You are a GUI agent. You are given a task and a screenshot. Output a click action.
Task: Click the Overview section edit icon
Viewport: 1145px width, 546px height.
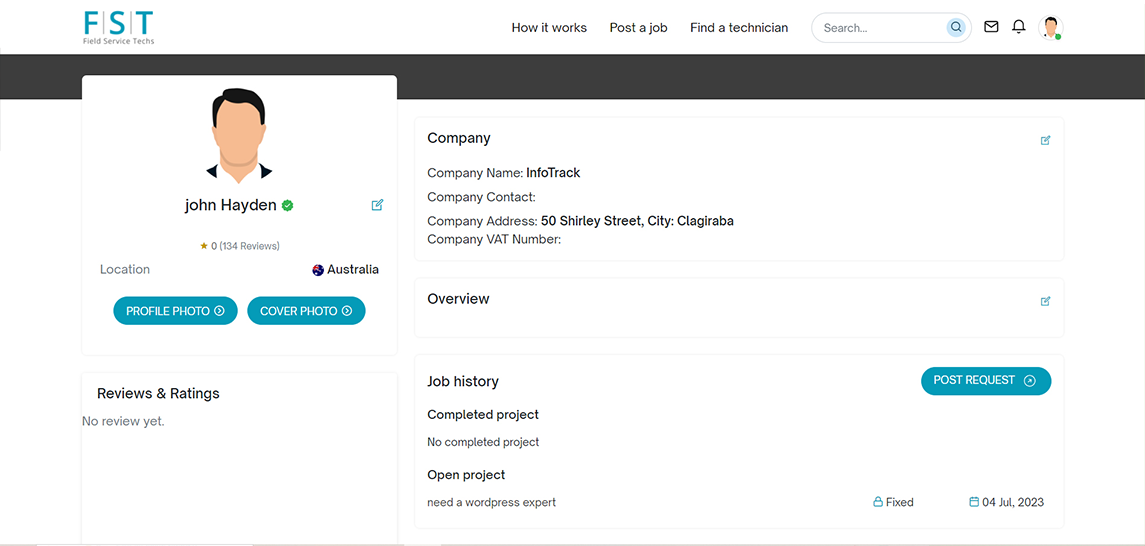[x=1046, y=301]
